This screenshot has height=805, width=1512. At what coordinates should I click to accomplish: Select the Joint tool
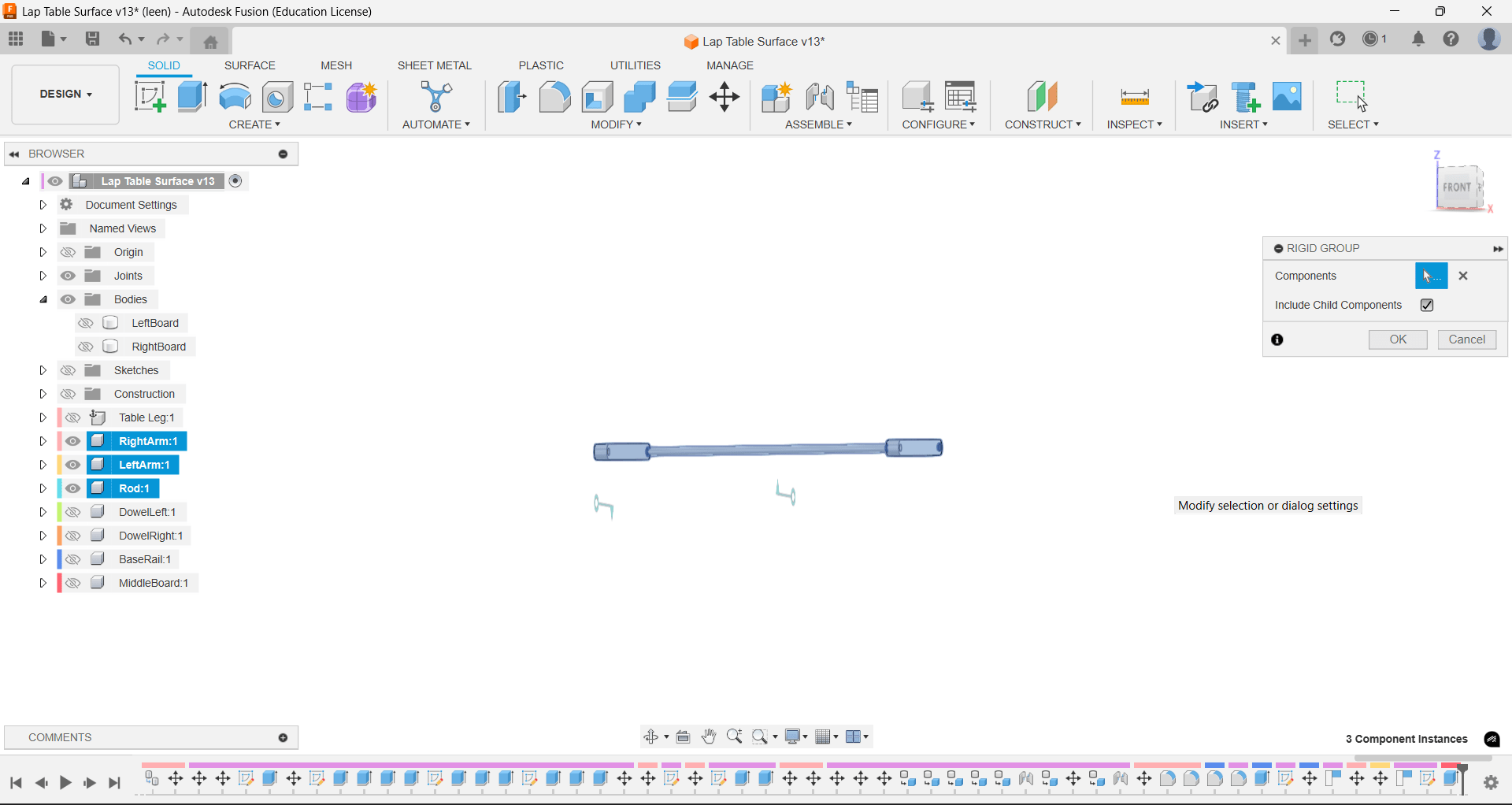820,97
